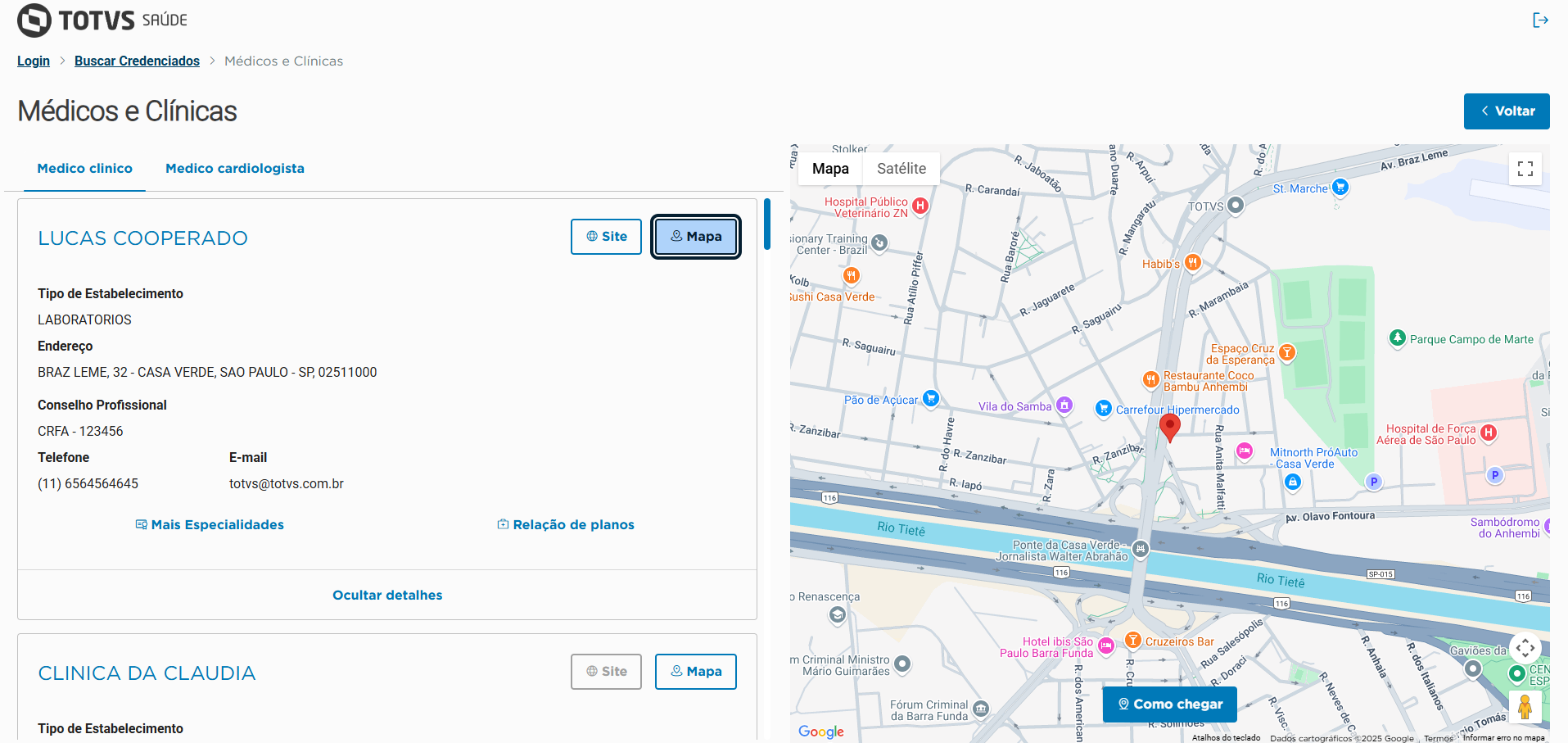Viewport: 1568px width, 743px height.
Task: Click the Restaurante Coco Bambu Anhembi marker
Action: pyautogui.click(x=1151, y=379)
